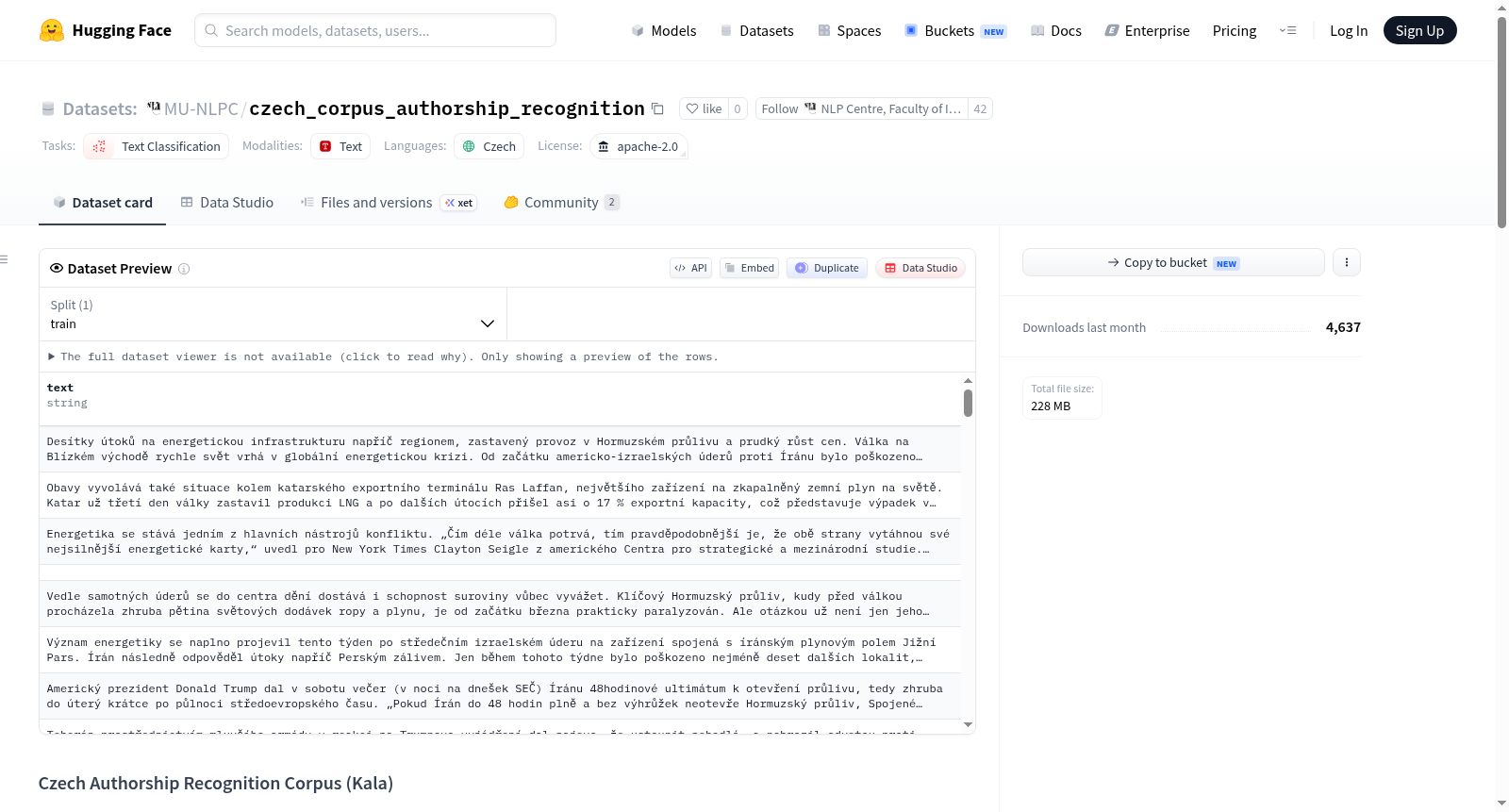Click the xet badge on Files and versions
Image resolution: width=1509 pixels, height=812 pixels.
click(459, 203)
